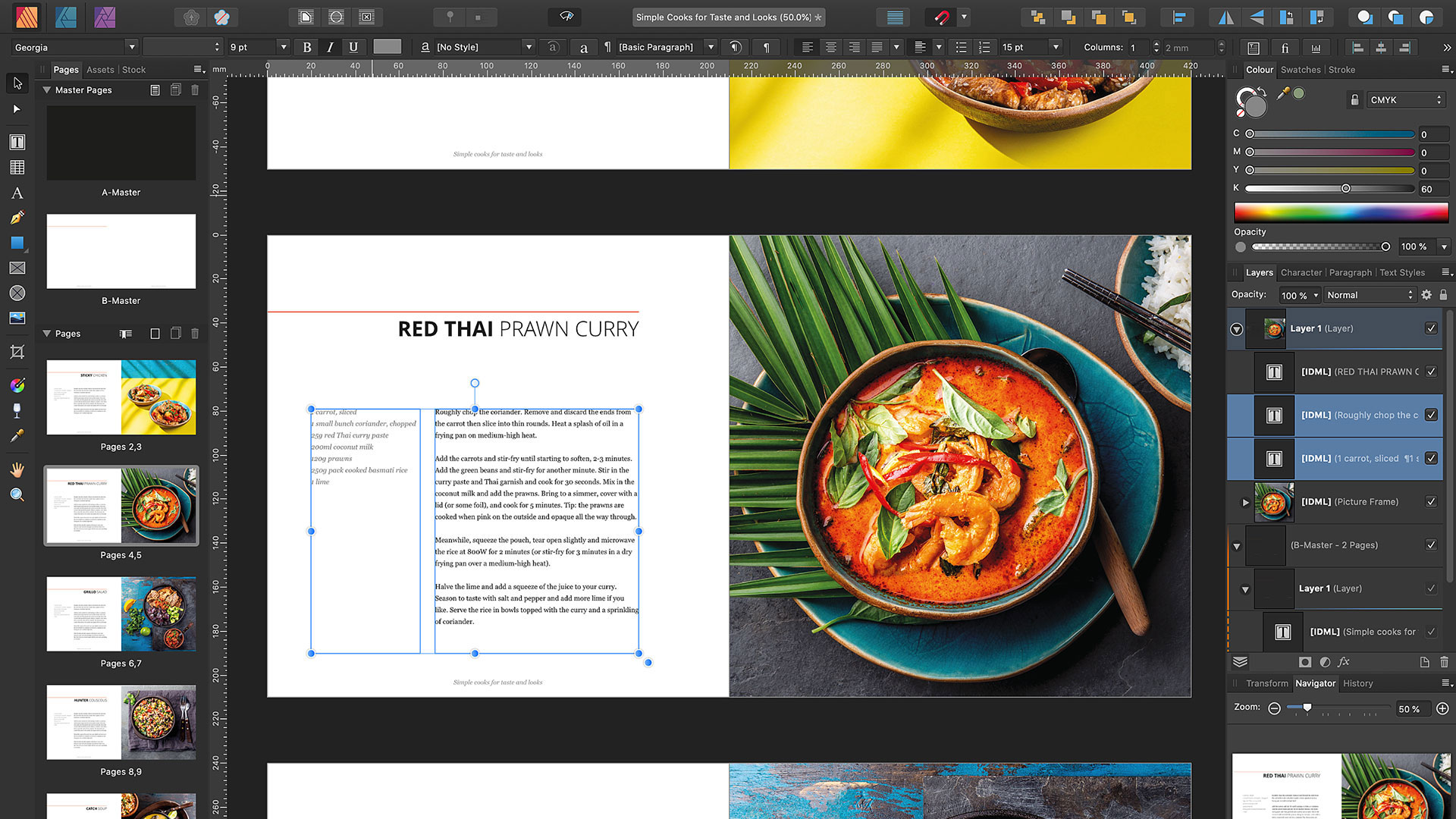Expand the Pages panel section
1456x819 pixels.
pos(46,333)
